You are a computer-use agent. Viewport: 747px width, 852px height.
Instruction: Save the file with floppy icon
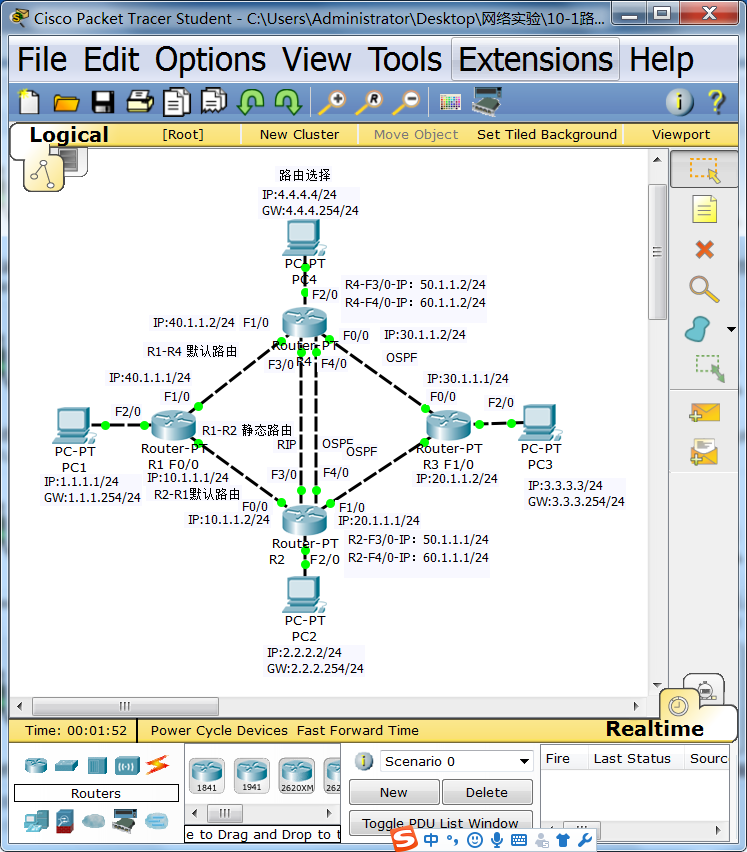coord(103,102)
